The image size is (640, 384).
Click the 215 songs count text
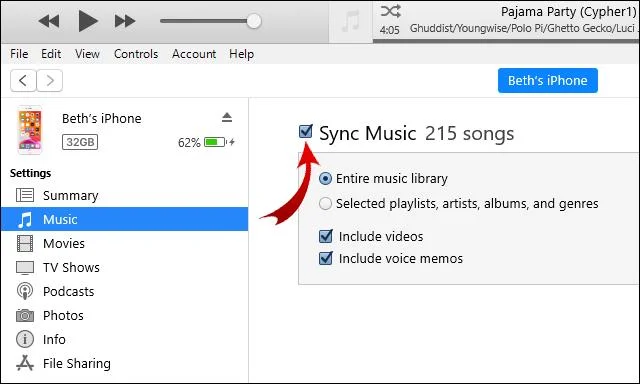(x=469, y=133)
